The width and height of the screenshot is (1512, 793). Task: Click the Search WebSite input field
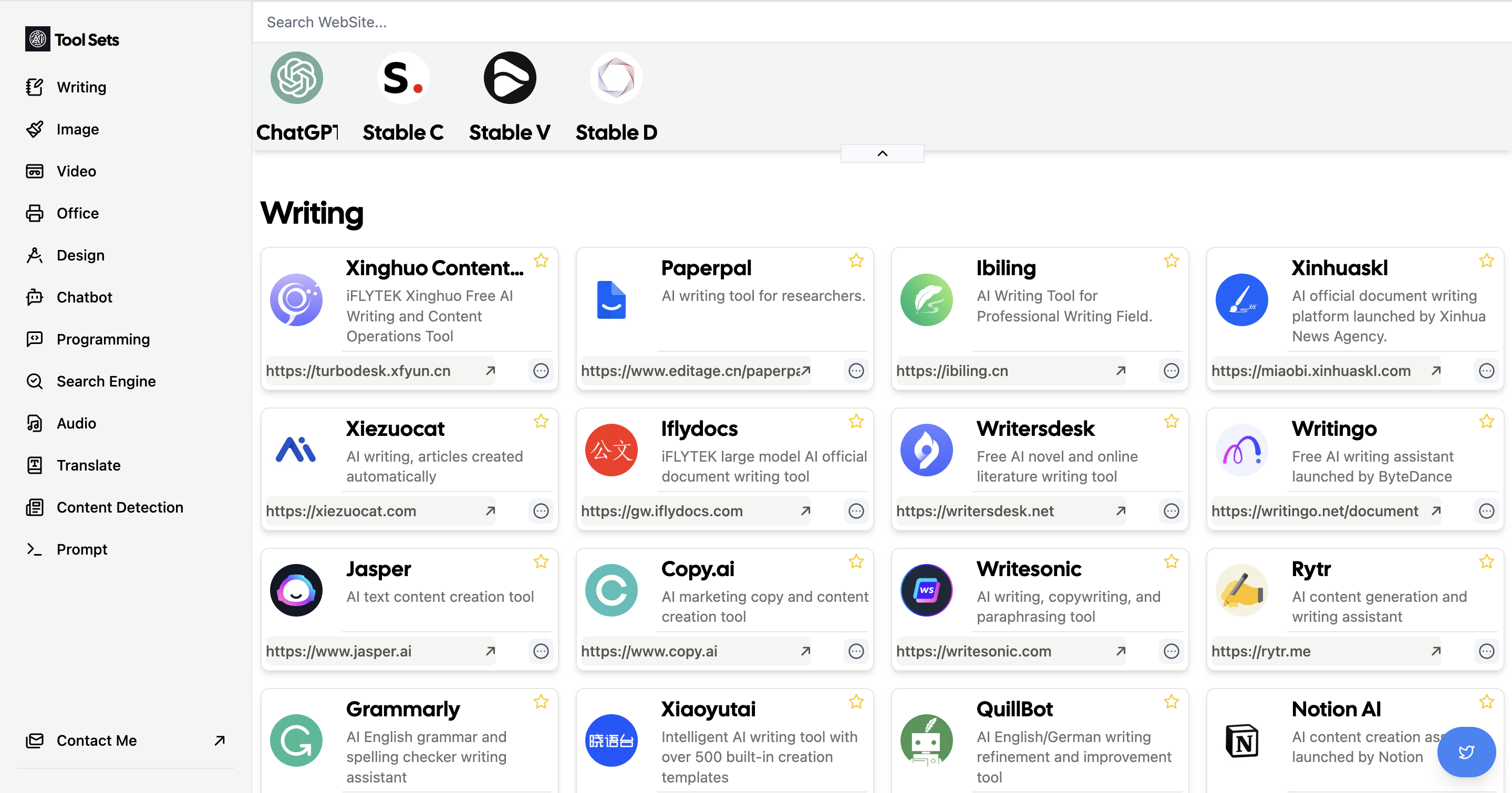[529, 22]
